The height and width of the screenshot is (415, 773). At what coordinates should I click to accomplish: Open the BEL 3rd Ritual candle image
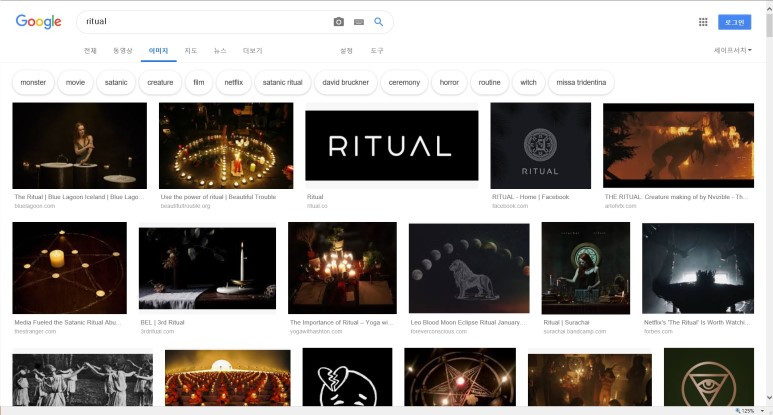coord(208,268)
